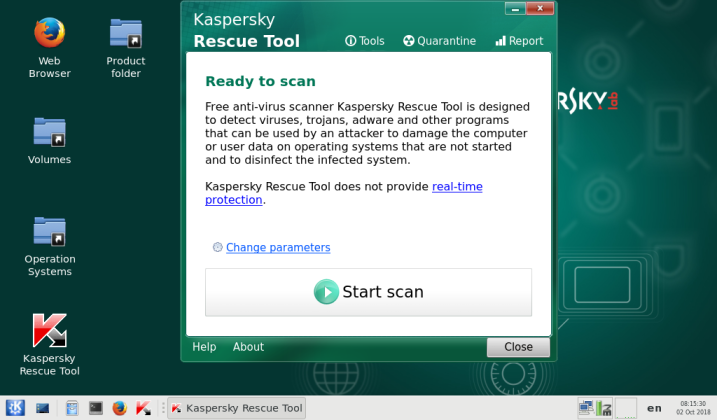Click the Close button at bottom
Image resolution: width=717 pixels, height=420 pixels.
point(518,347)
